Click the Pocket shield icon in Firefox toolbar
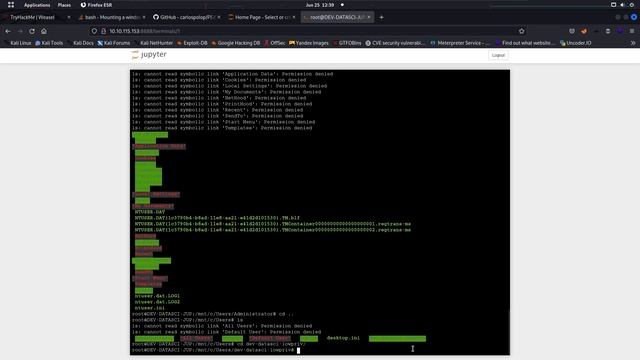 [x=572, y=31]
